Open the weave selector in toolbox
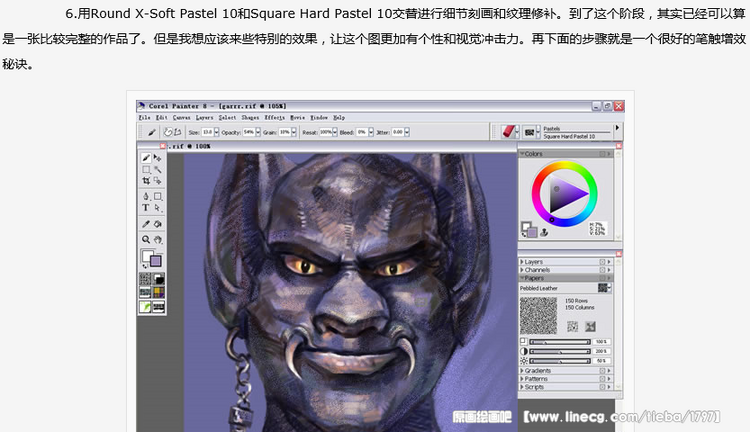 click(x=158, y=292)
